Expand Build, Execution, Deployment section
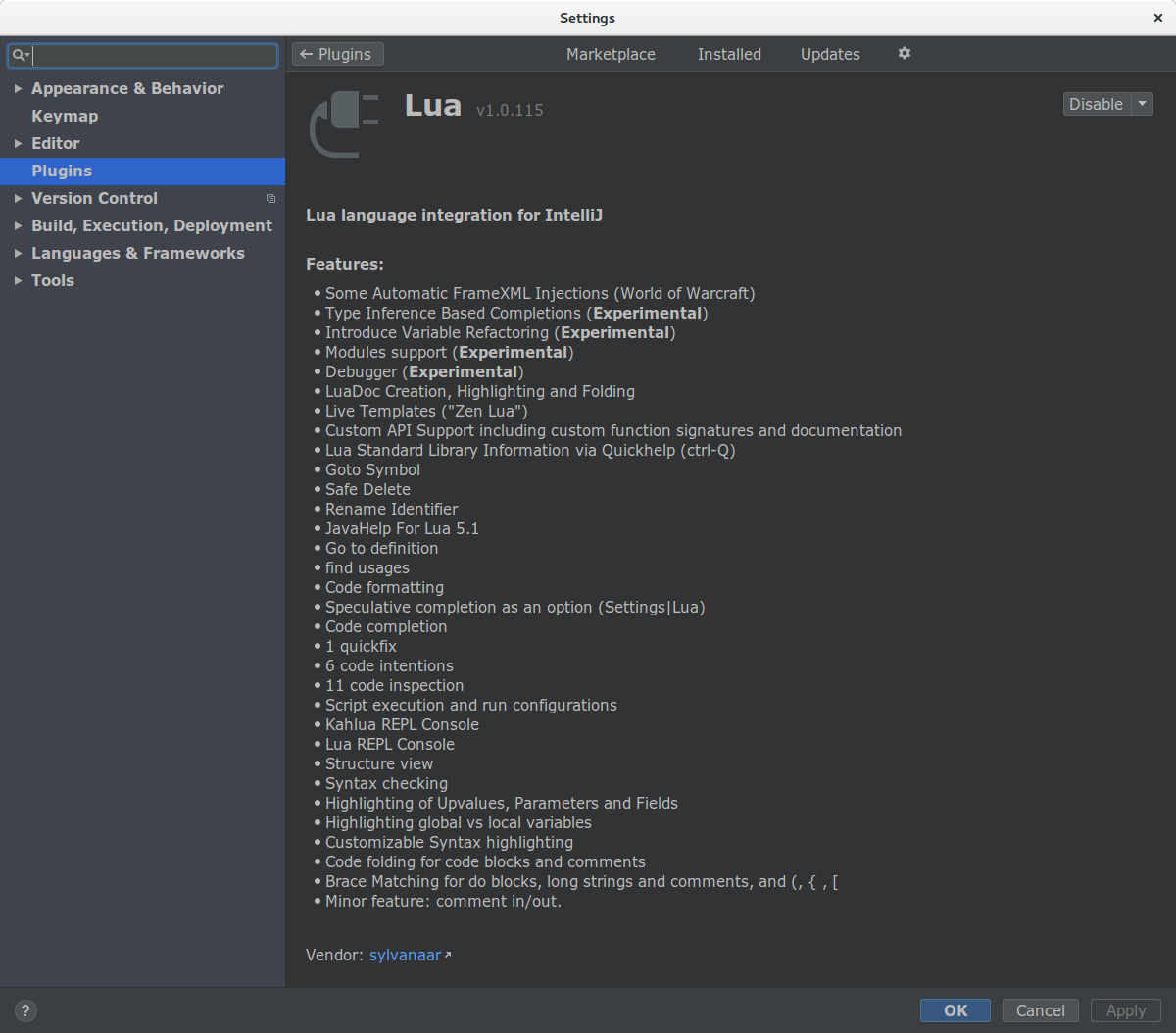The height and width of the screenshot is (1033, 1176). pos(18,225)
